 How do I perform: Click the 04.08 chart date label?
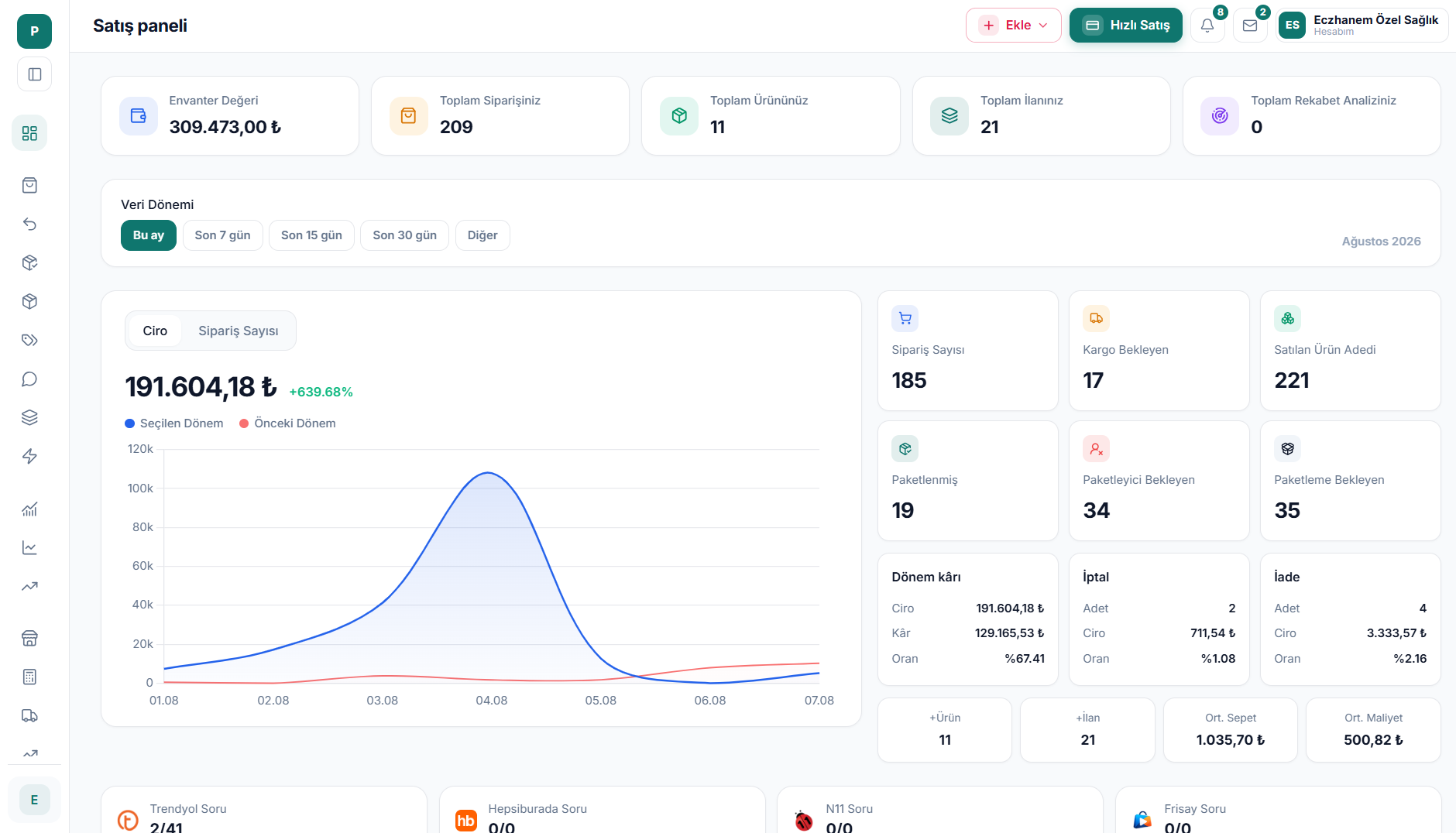tap(492, 701)
